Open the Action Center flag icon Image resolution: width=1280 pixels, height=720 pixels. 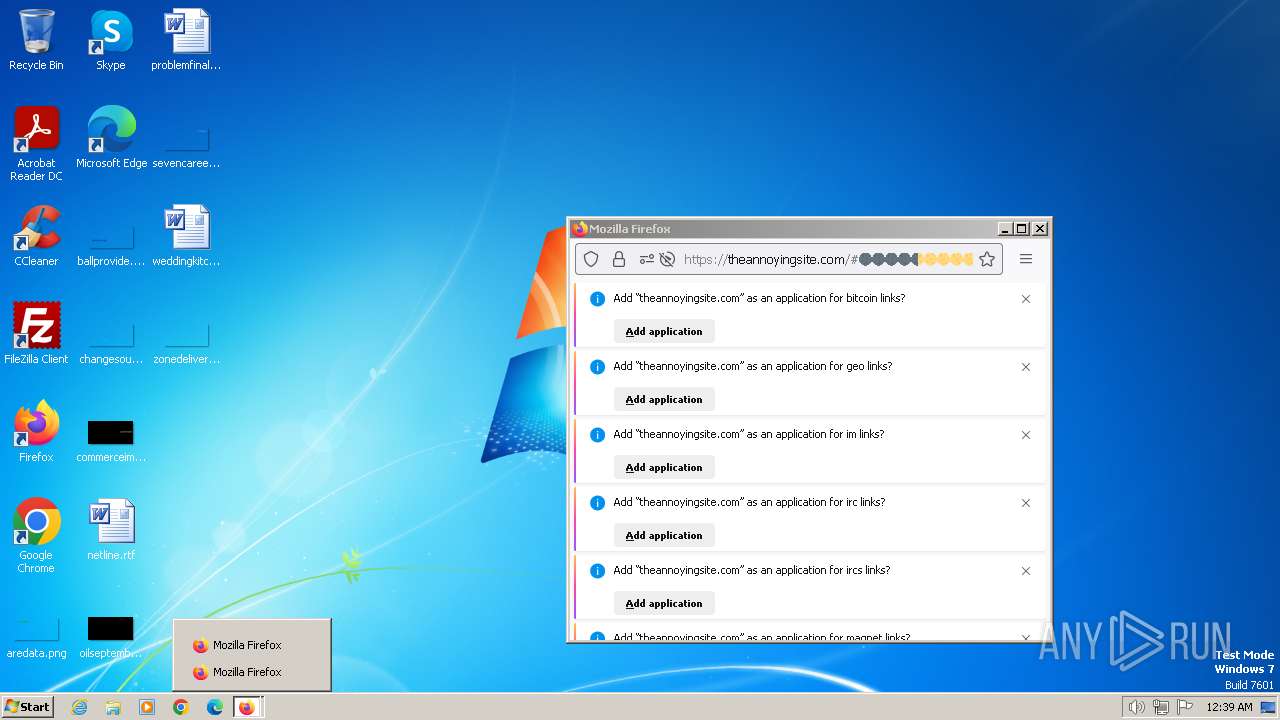(x=1185, y=707)
